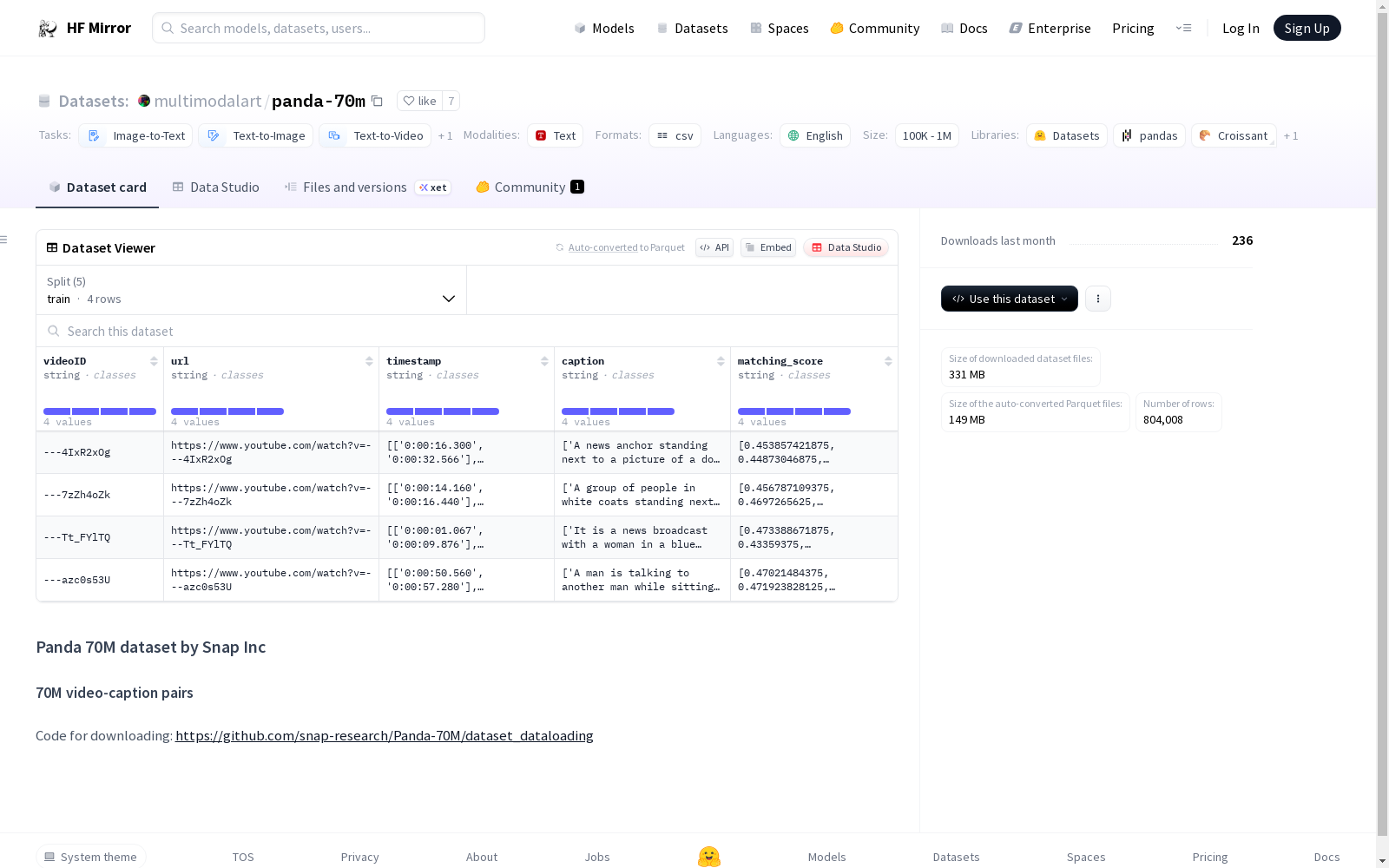1389x868 pixels.
Task: Click the Datasets breadcrumb icon
Action: point(44,101)
